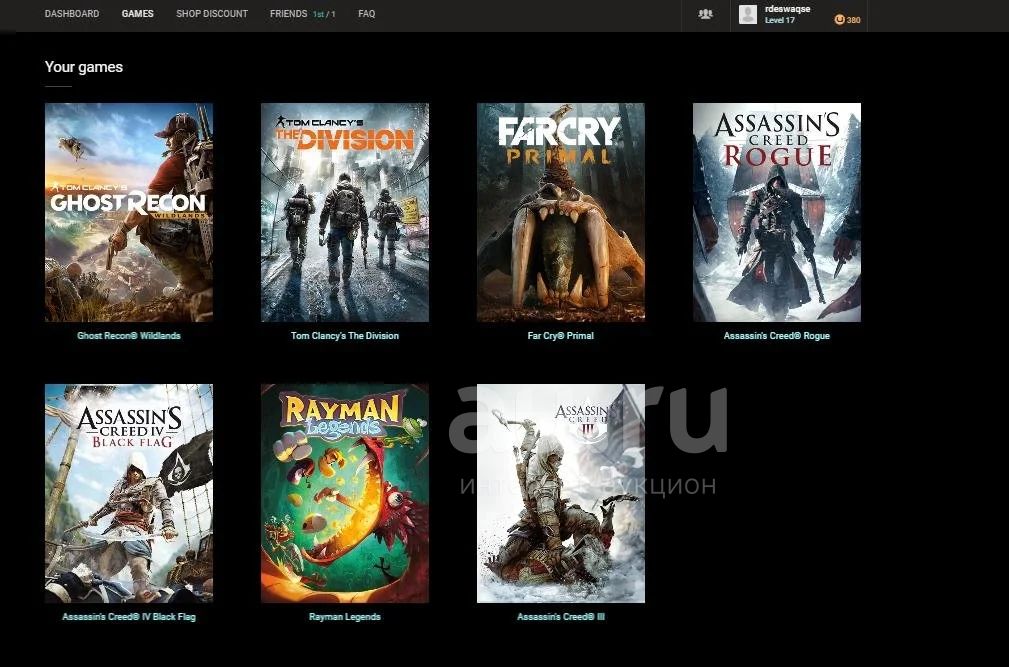1009x667 pixels.
Task: Click Tom Clancy's The Division title link
Action: 345,336
